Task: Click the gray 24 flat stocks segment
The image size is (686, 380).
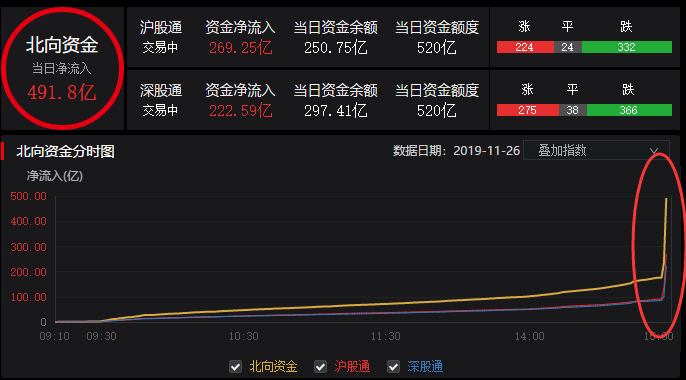Action: (x=568, y=47)
